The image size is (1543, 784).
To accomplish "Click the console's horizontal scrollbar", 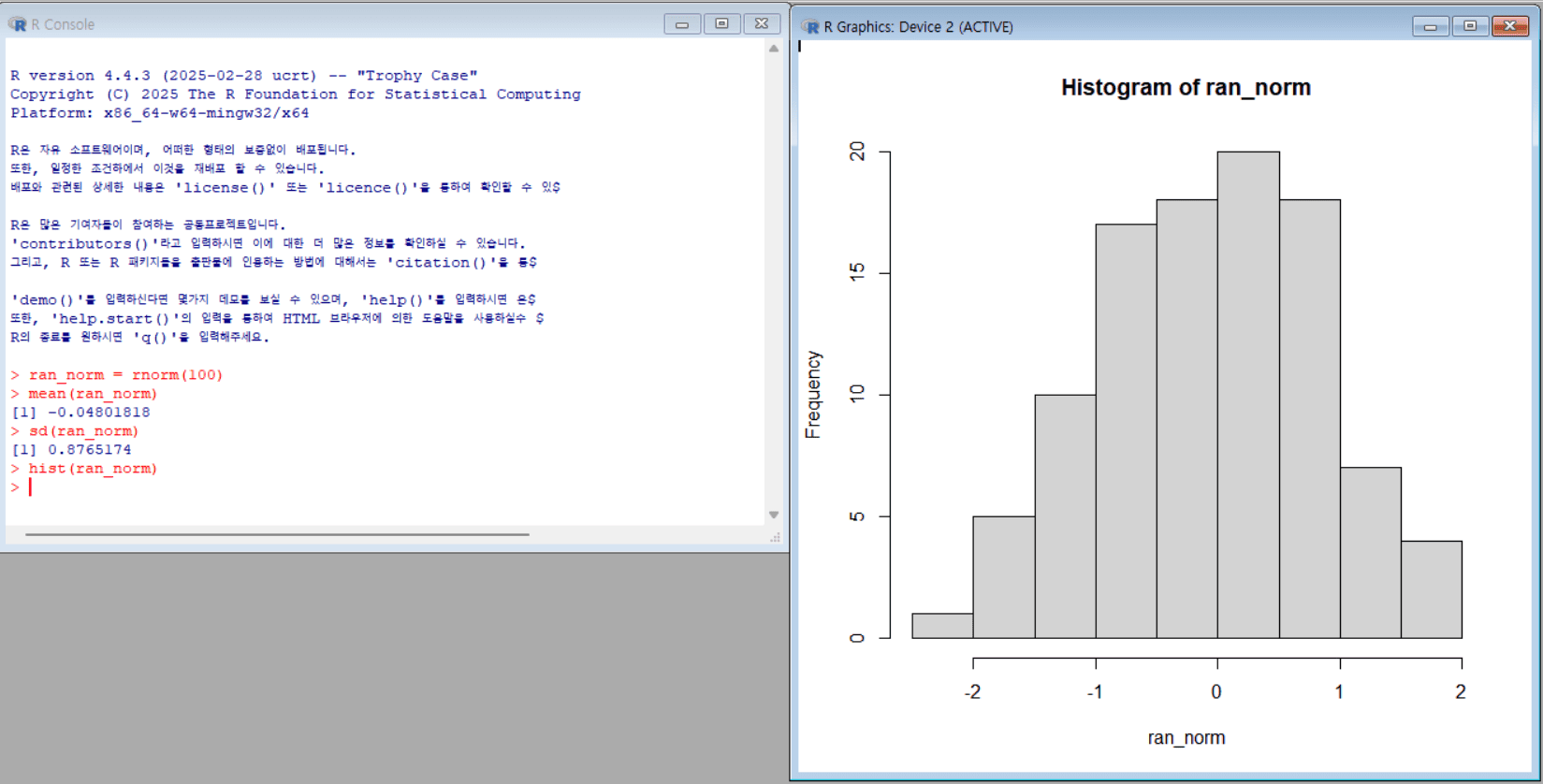I will [277, 535].
